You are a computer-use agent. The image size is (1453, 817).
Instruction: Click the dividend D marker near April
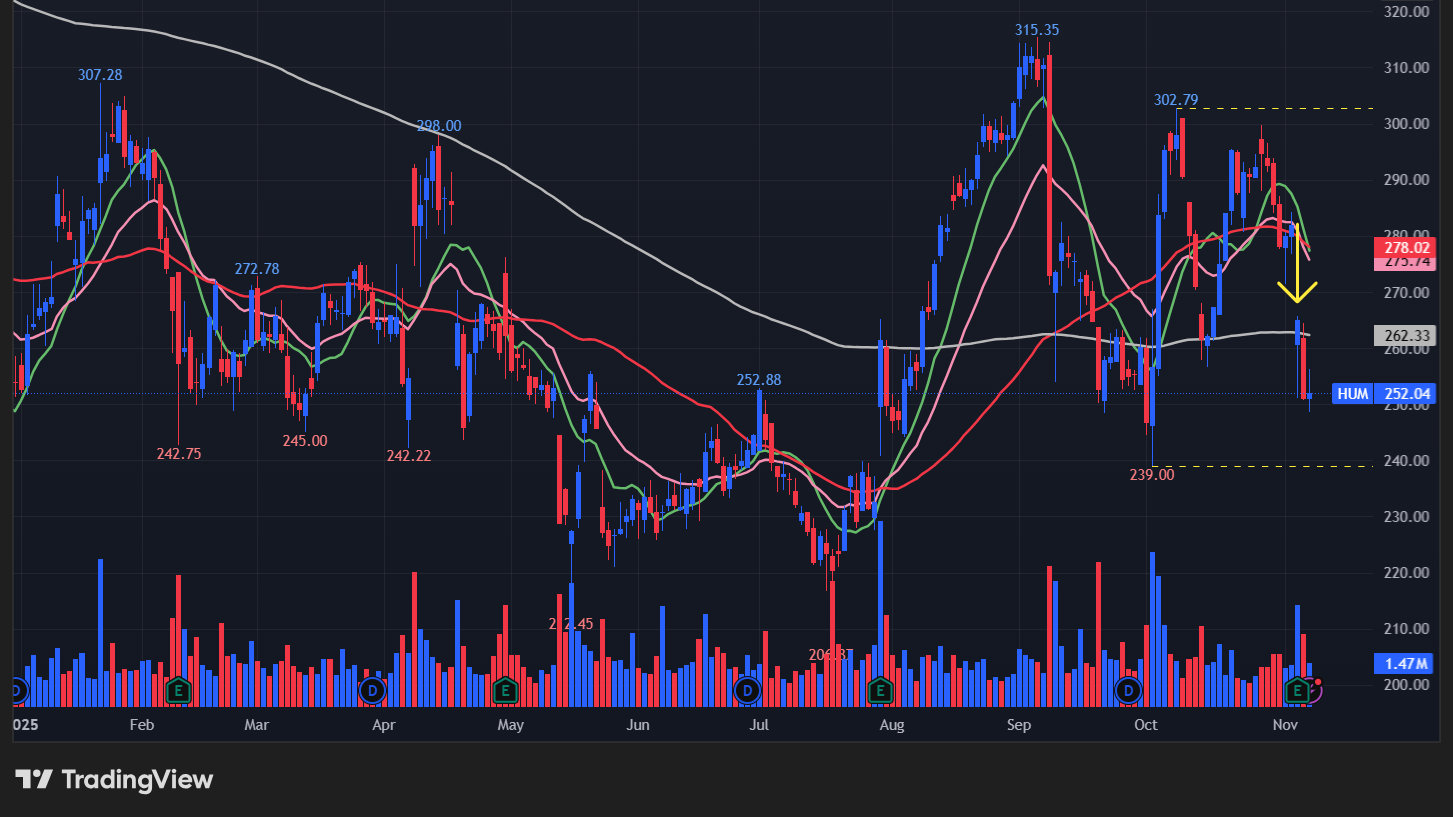(373, 690)
